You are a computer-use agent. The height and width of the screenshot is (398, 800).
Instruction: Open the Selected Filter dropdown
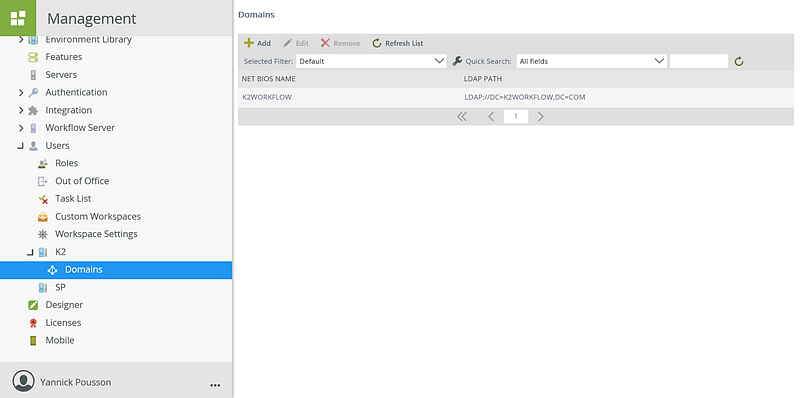tap(371, 61)
